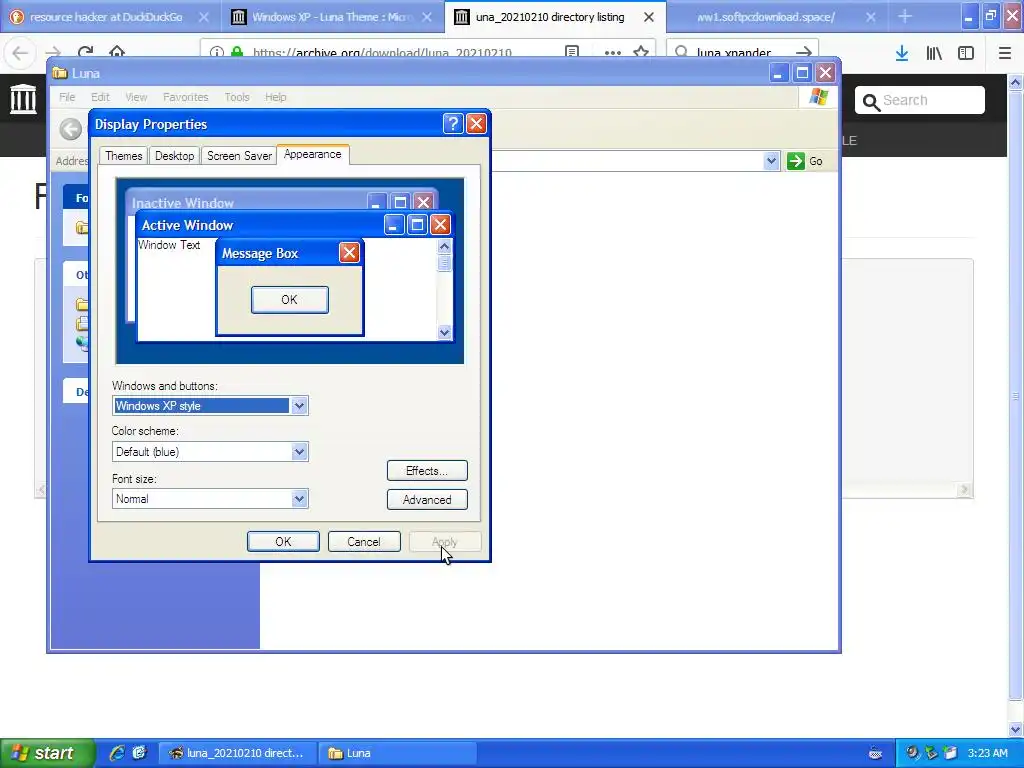Click the Go button in Luna window
The height and width of the screenshot is (768, 1024).
[x=805, y=161]
